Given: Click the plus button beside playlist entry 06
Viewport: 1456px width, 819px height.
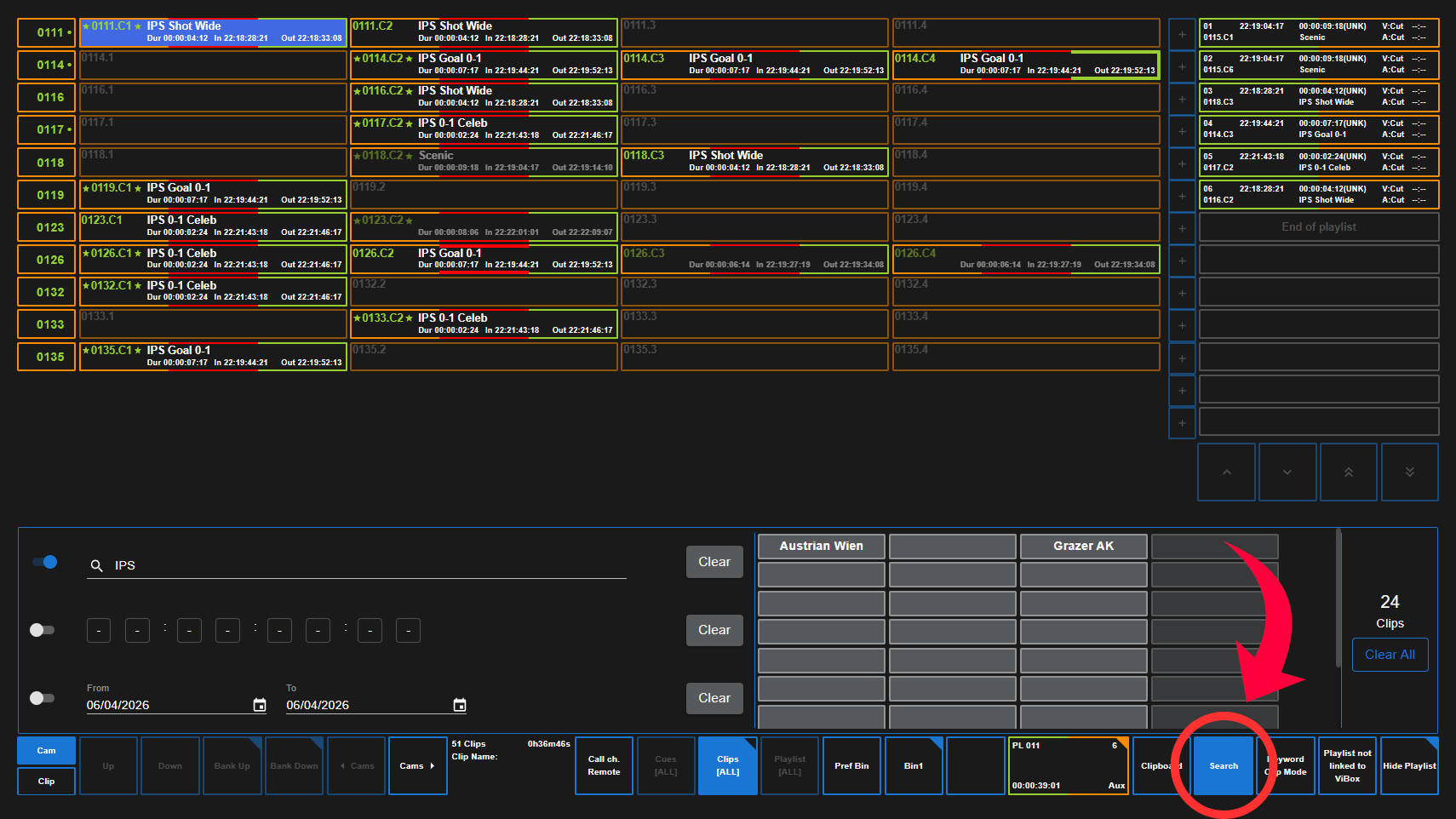Looking at the screenshot, I should coord(1182,196).
